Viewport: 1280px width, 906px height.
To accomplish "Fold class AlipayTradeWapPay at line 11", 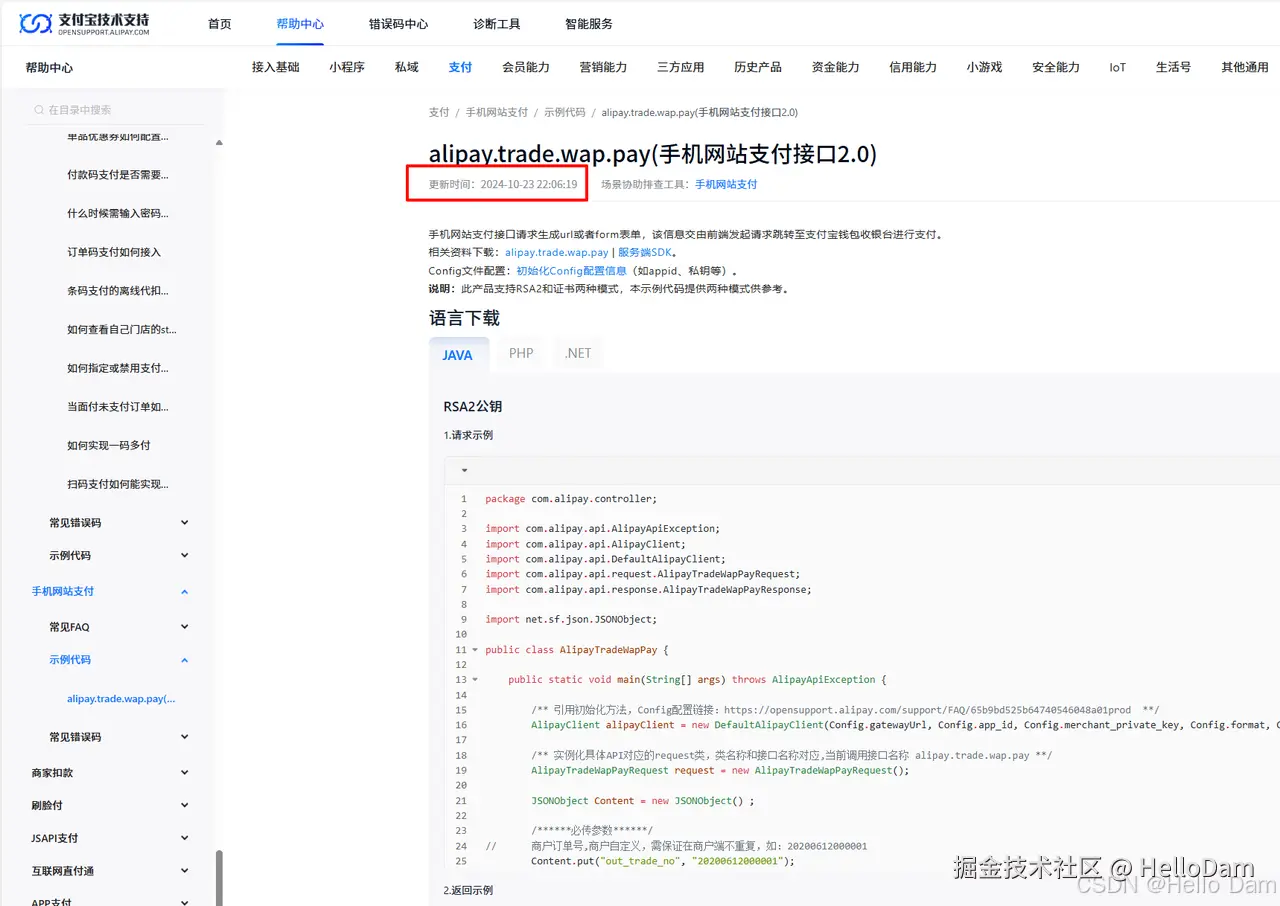I will click(x=475, y=650).
